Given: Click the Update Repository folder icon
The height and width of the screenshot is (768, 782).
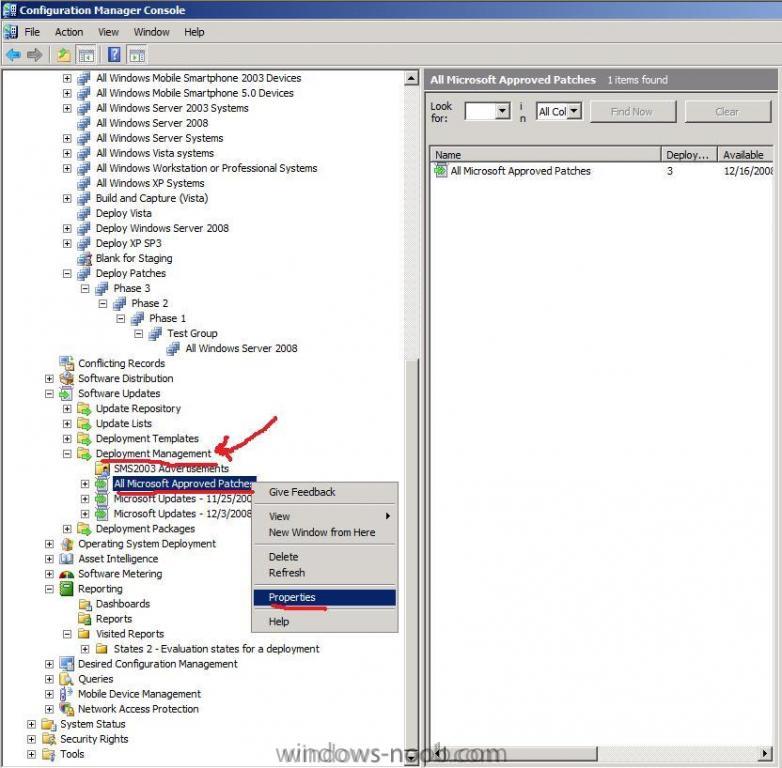Looking at the screenshot, I should point(84,408).
